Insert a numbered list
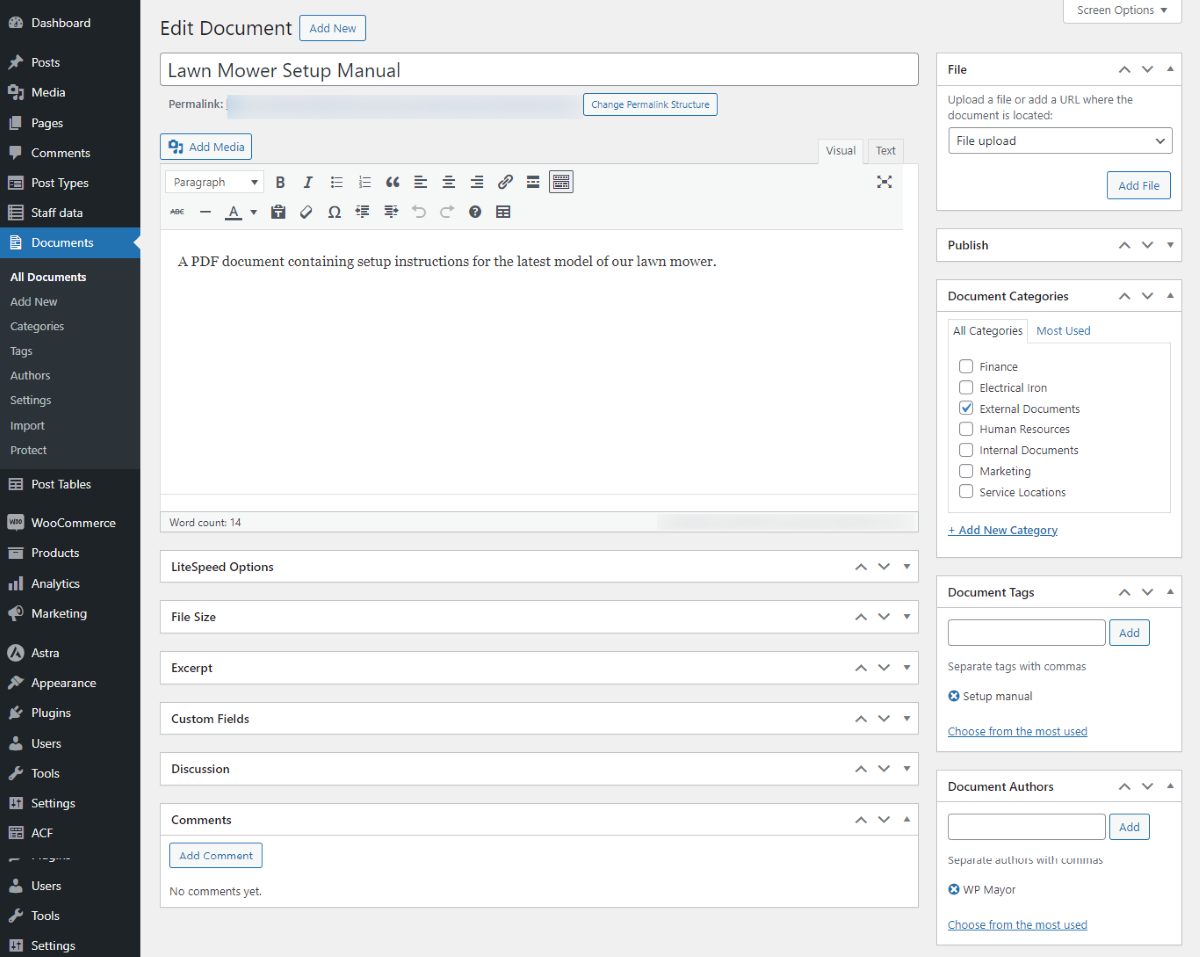Screen dimensions: 1200x957 365,182
